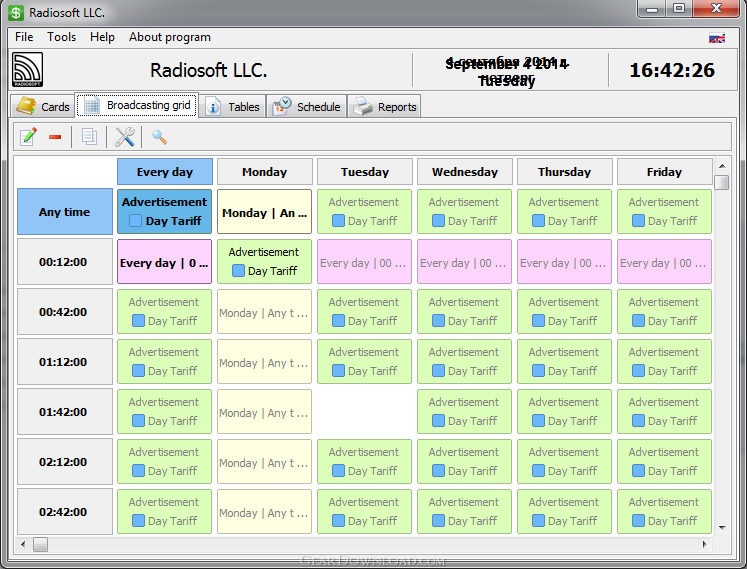747x569 pixels.
Task: Select Tuesday 00:12:00 pink cell
Action: [x=364, y=262]
